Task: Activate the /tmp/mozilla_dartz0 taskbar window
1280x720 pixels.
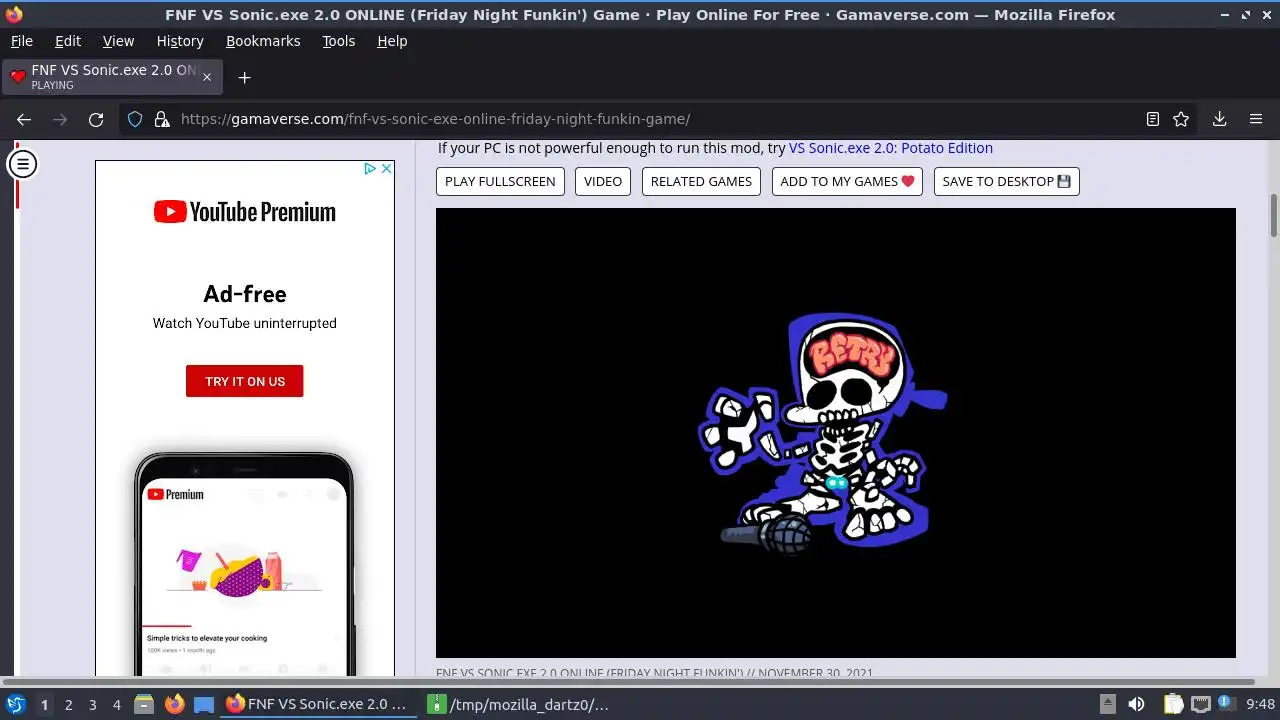Action: pyautogui.click(x=520, y=704)
